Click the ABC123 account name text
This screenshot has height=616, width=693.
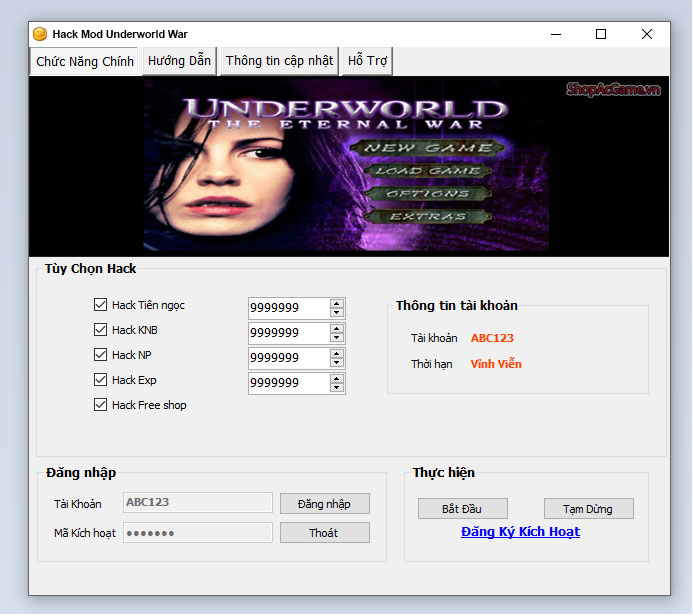(492, 338)
